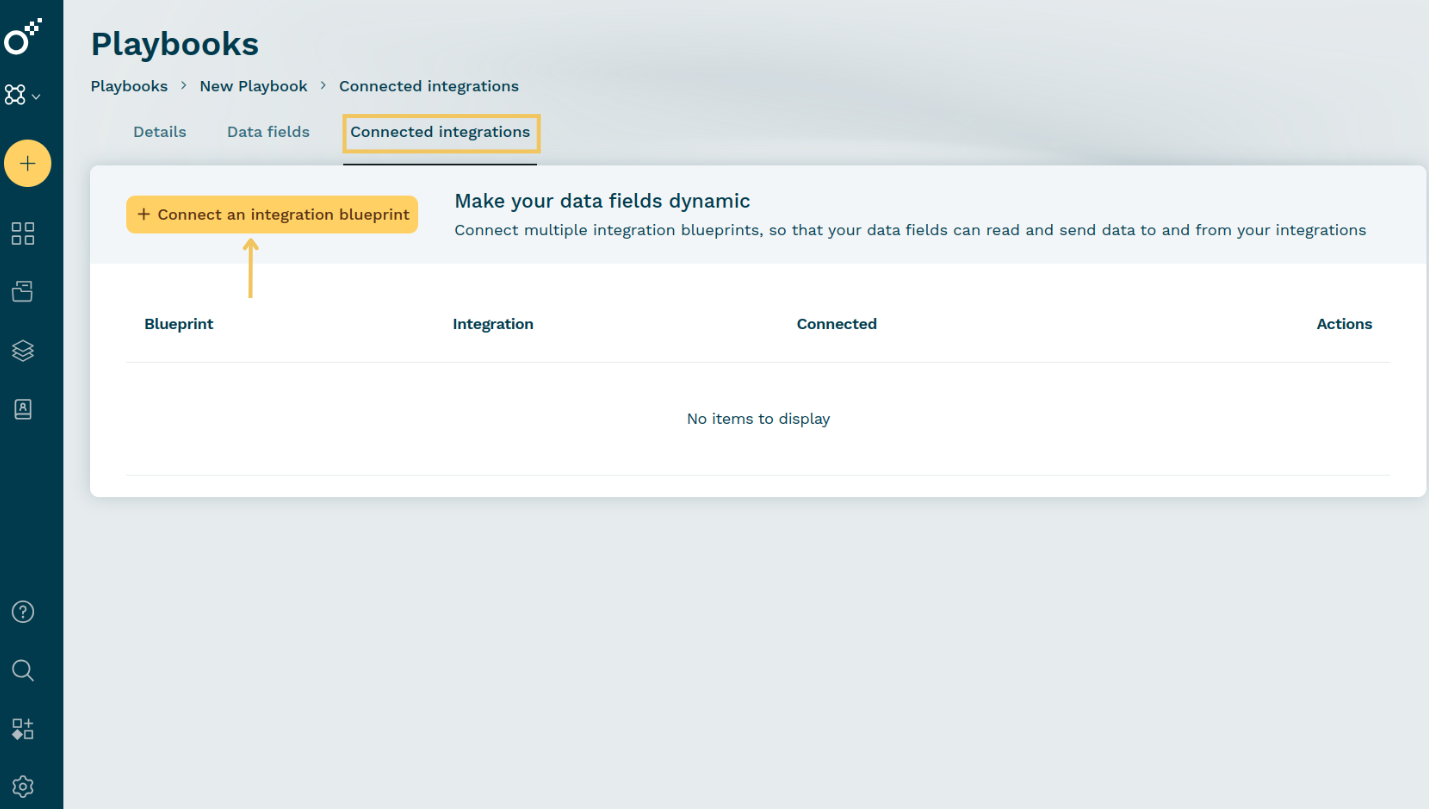Click the 'No items to display' text
The image size is (1429, 809).
coord(758,419)
